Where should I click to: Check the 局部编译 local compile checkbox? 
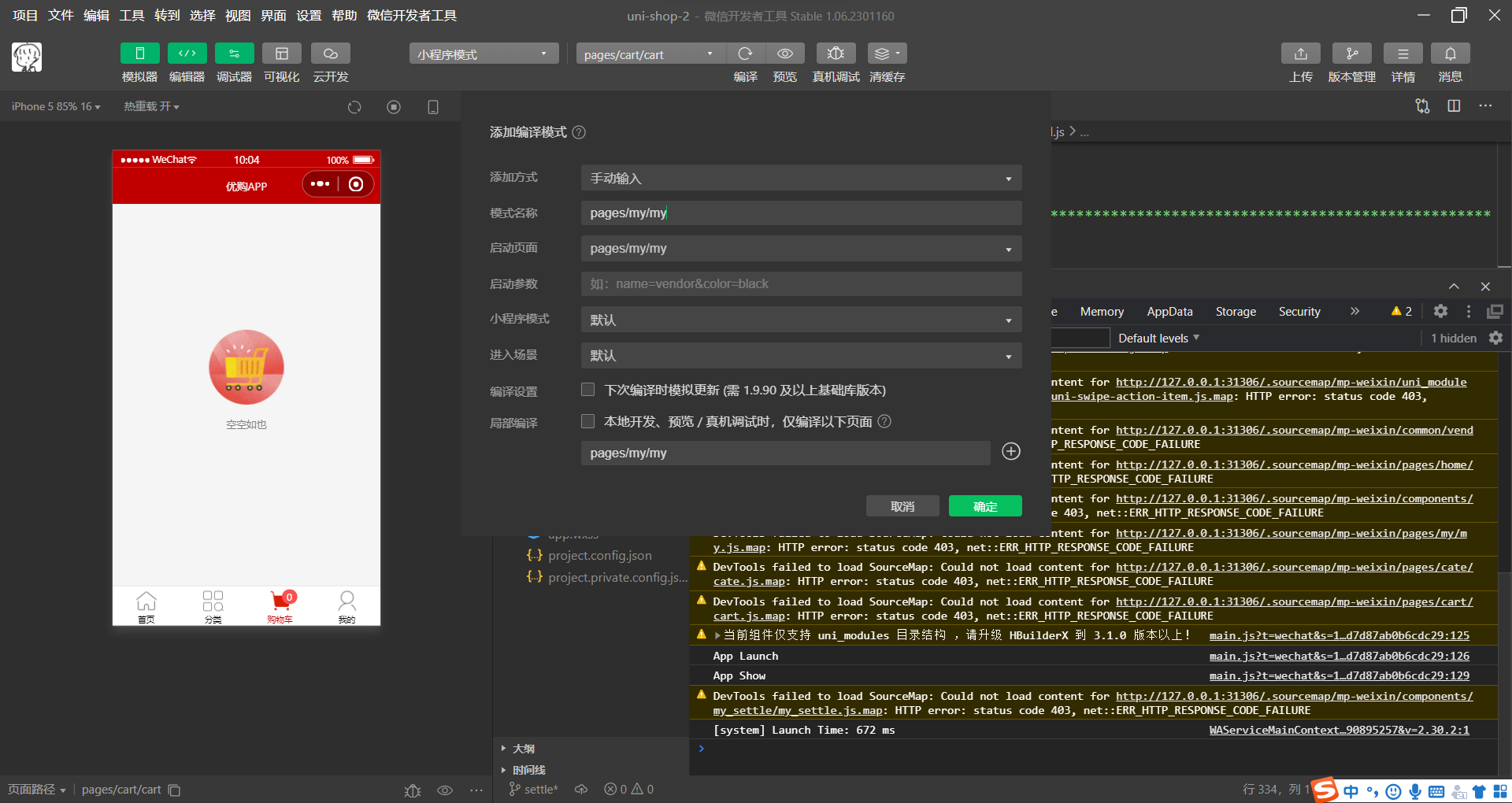coord(587,421)
